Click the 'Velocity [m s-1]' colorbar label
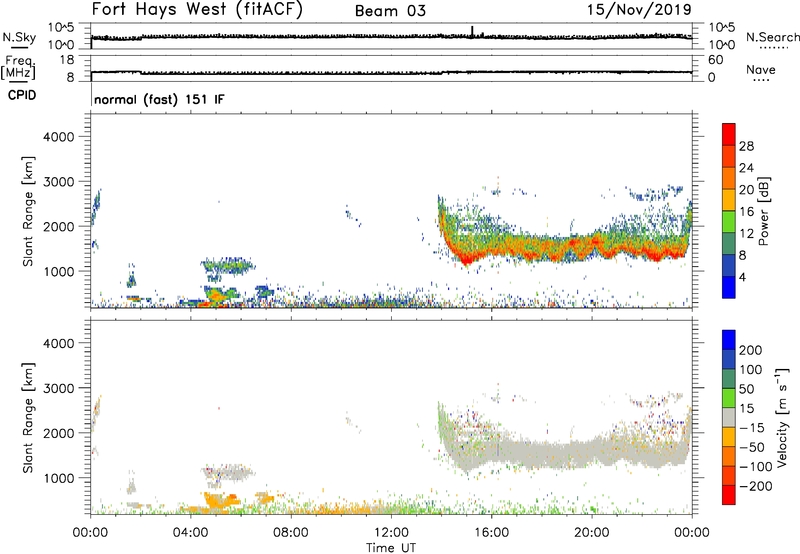Image resolution: width=800 pixels, height=554 pixels. (782, 417)
